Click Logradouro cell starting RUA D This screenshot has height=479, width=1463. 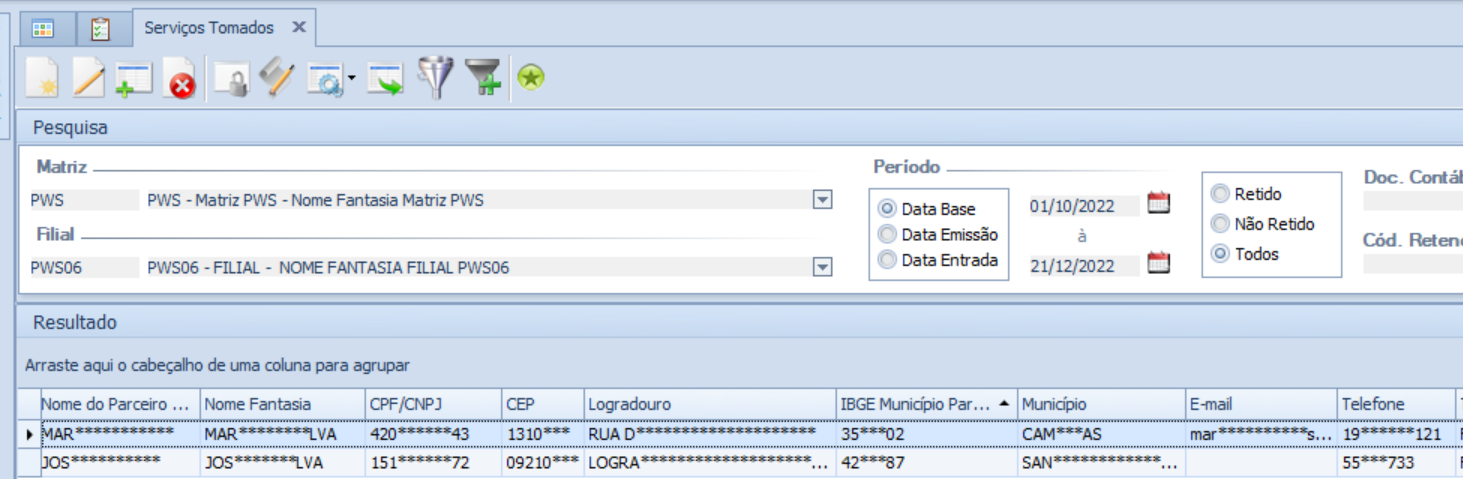(x=710, y=434)
